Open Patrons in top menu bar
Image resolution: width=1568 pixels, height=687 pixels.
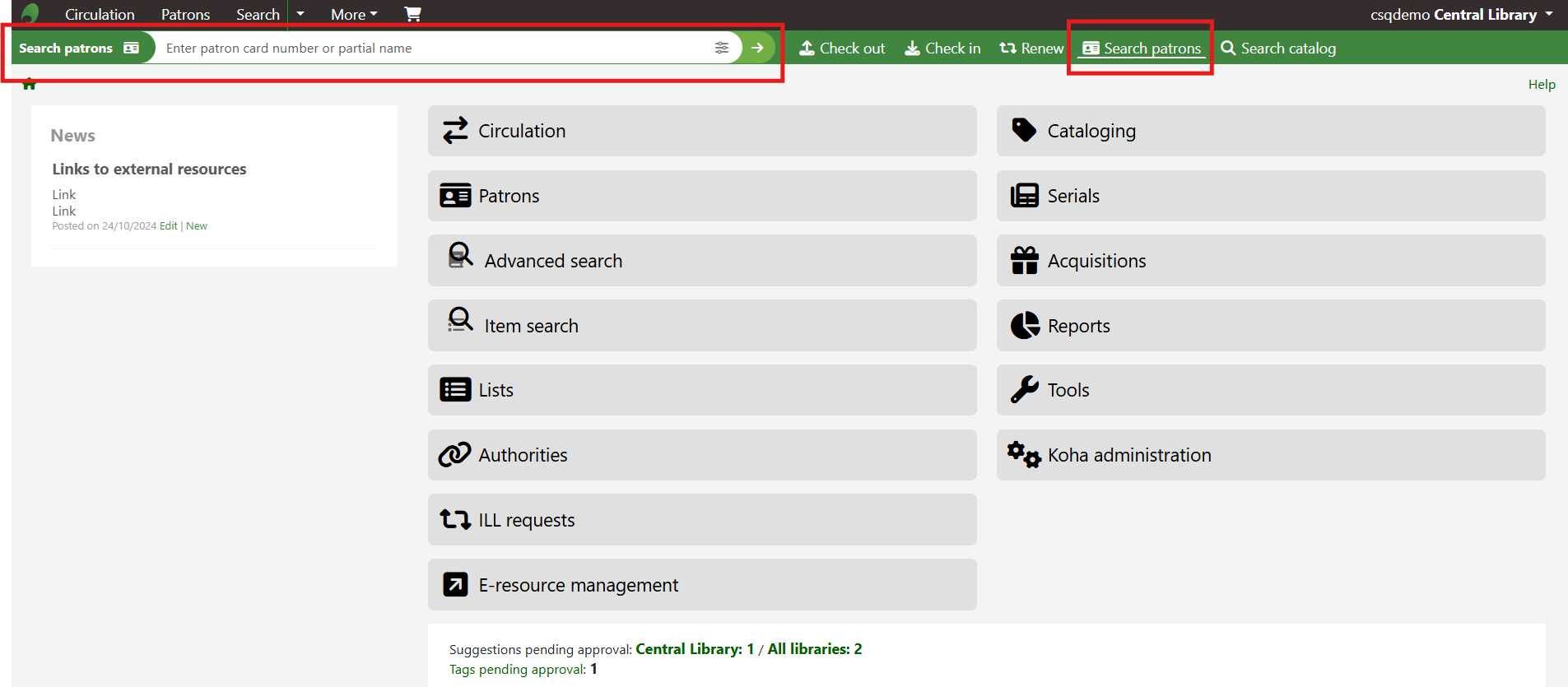click(185, 15)
